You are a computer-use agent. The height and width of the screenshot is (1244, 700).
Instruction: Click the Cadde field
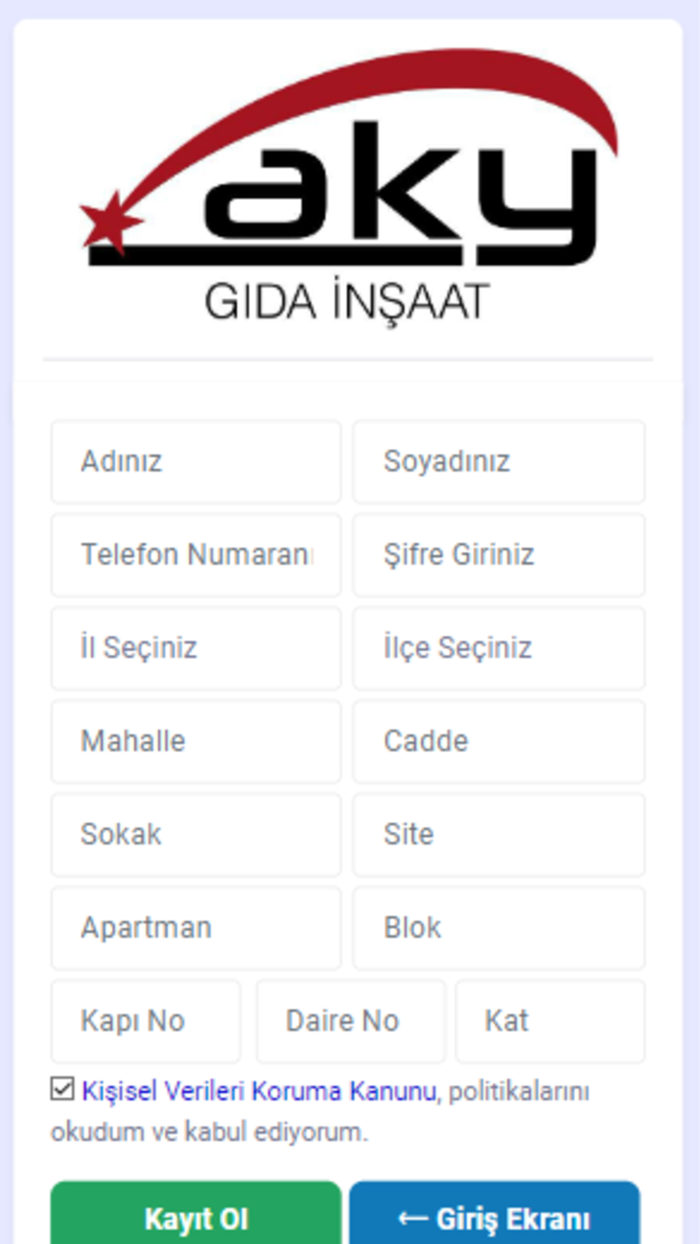(x=497, y=741)
